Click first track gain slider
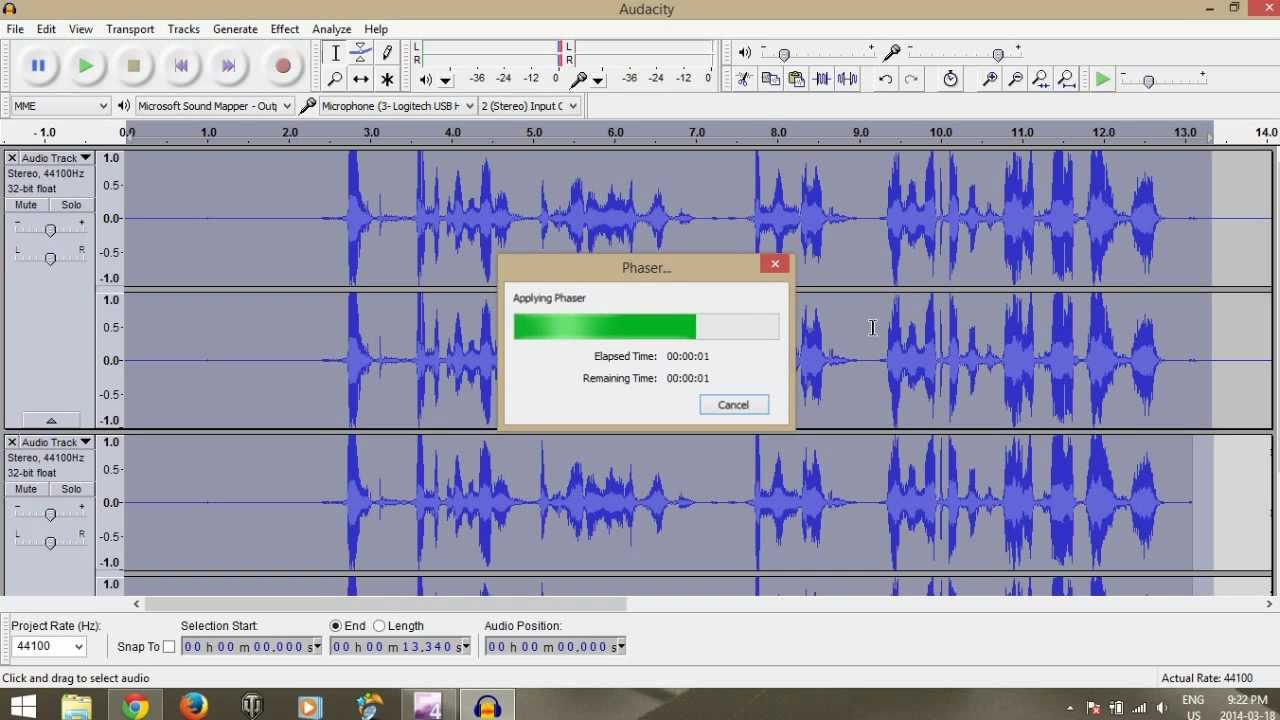Viewport: 1280px width, 720px height. click(x=50, y=230)
